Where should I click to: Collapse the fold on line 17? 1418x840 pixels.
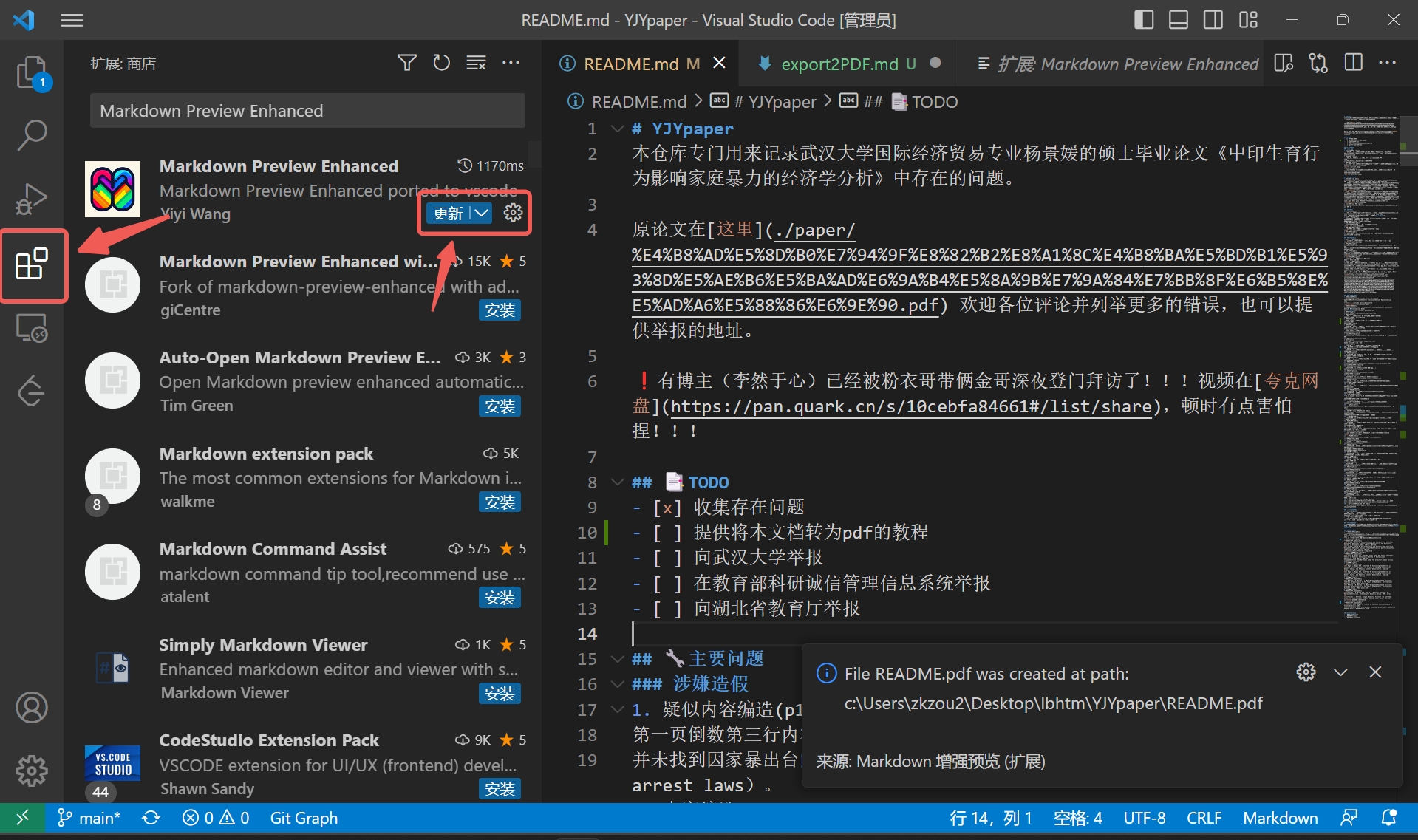point(618,710)
